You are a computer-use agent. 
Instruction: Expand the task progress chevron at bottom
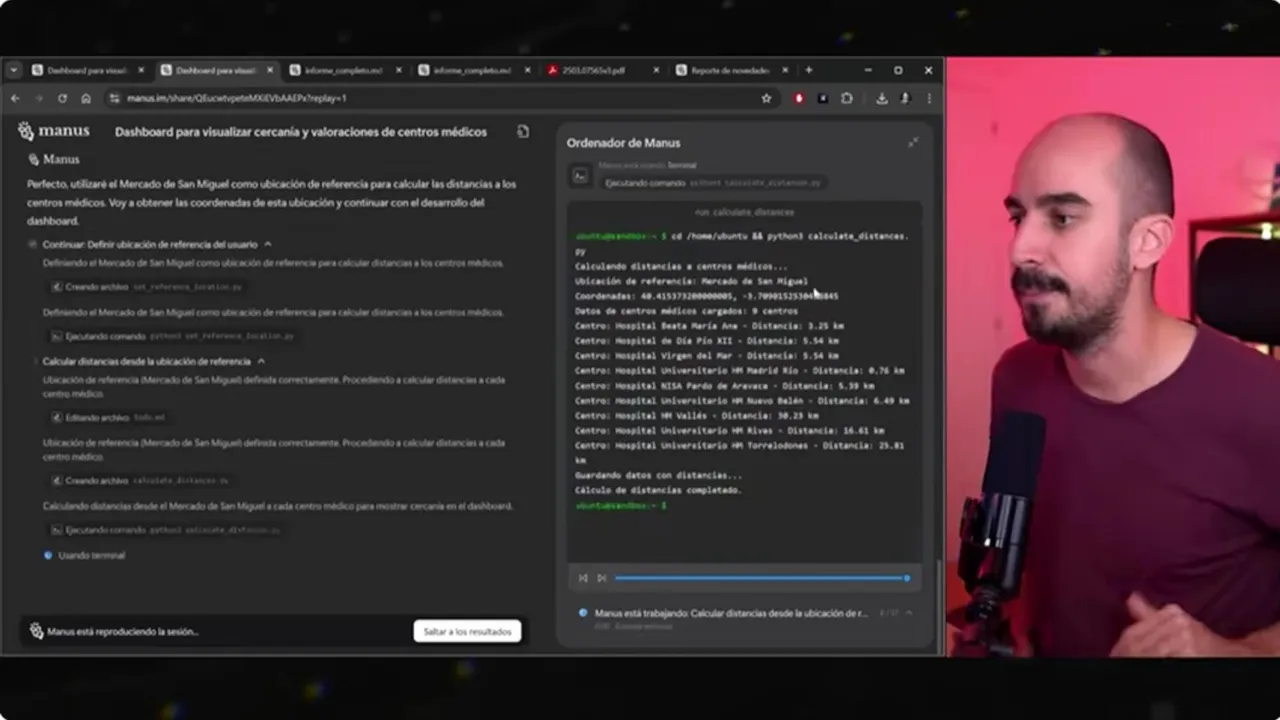(908, 612)
